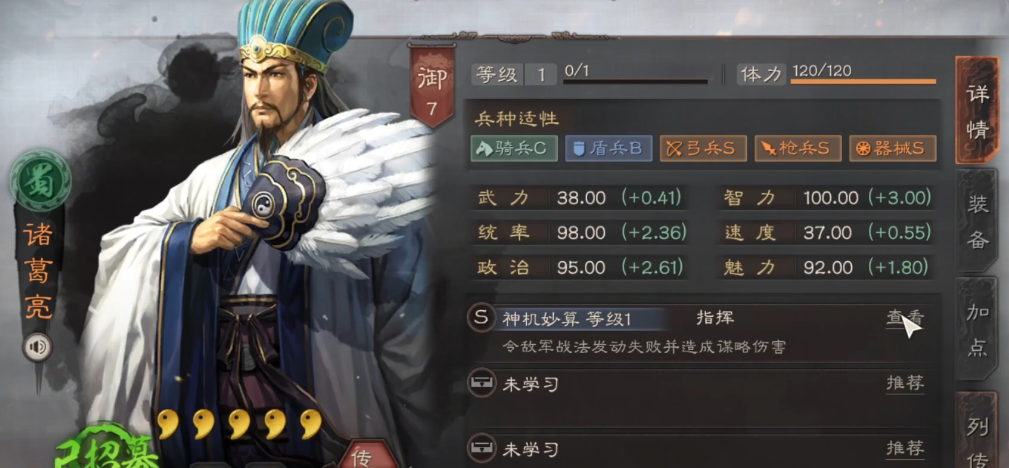This screenshot has height=468, width=1009.
Task: Switch to the 加点 attribute points tab
Action: (x=977, y=330)
